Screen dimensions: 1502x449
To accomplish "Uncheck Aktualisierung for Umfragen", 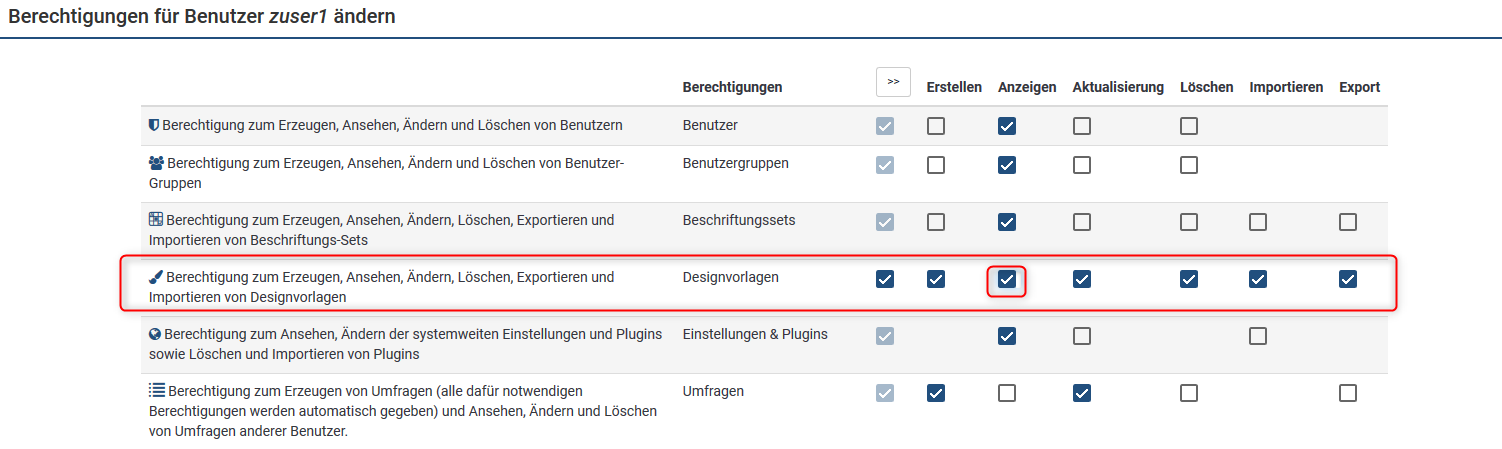I will pos(1082,393).
